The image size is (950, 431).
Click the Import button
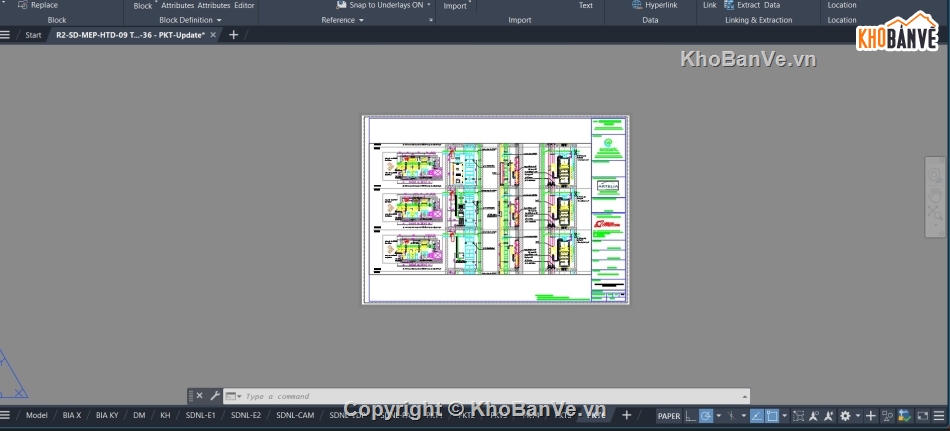(x=455, y=6)
